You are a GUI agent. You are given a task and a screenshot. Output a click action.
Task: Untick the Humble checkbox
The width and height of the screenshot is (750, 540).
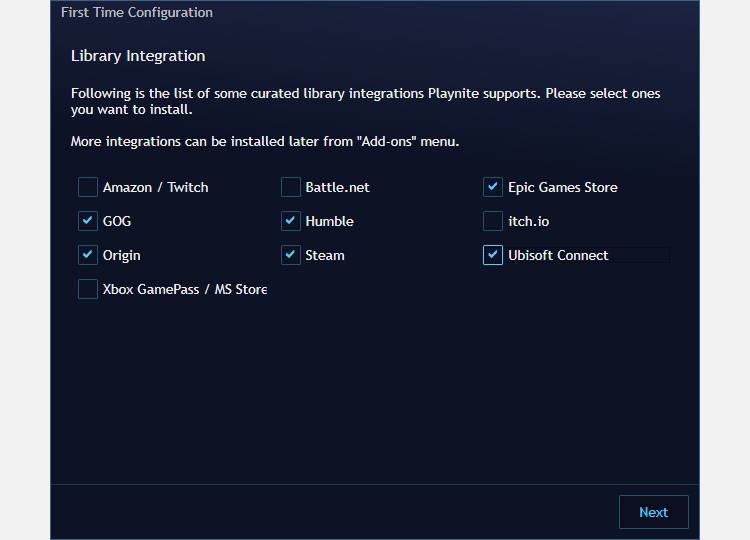(291, 221)
